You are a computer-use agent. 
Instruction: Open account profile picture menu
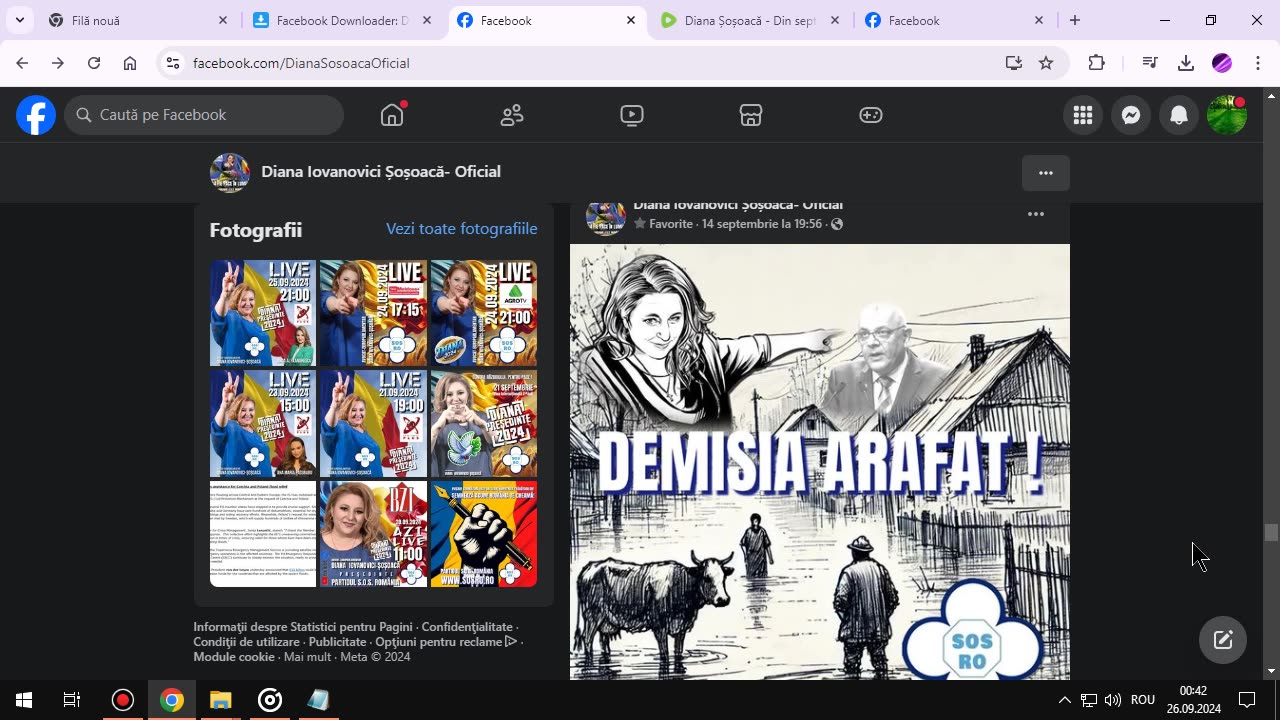pos(1227,115)
